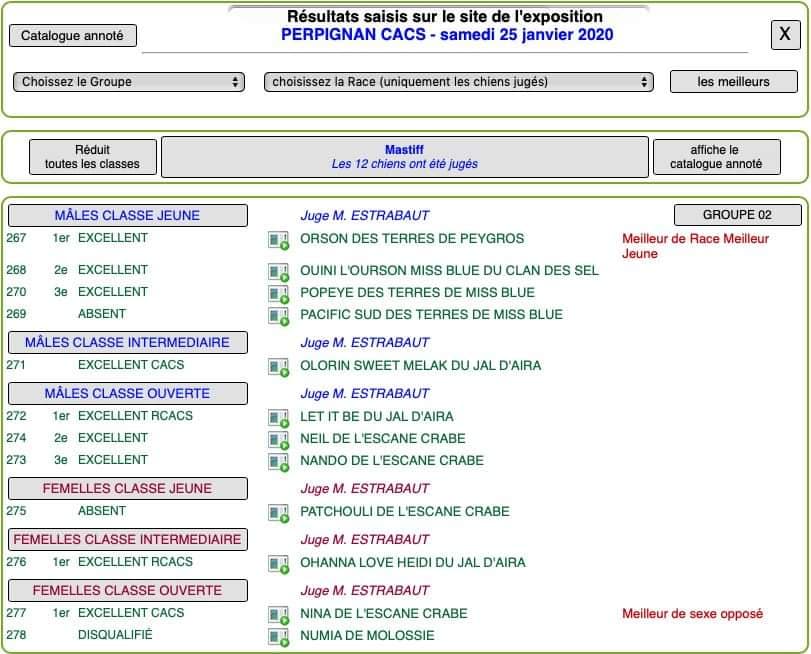Select dog name NUMIA DE MOLOSSIE

(367, 635)
